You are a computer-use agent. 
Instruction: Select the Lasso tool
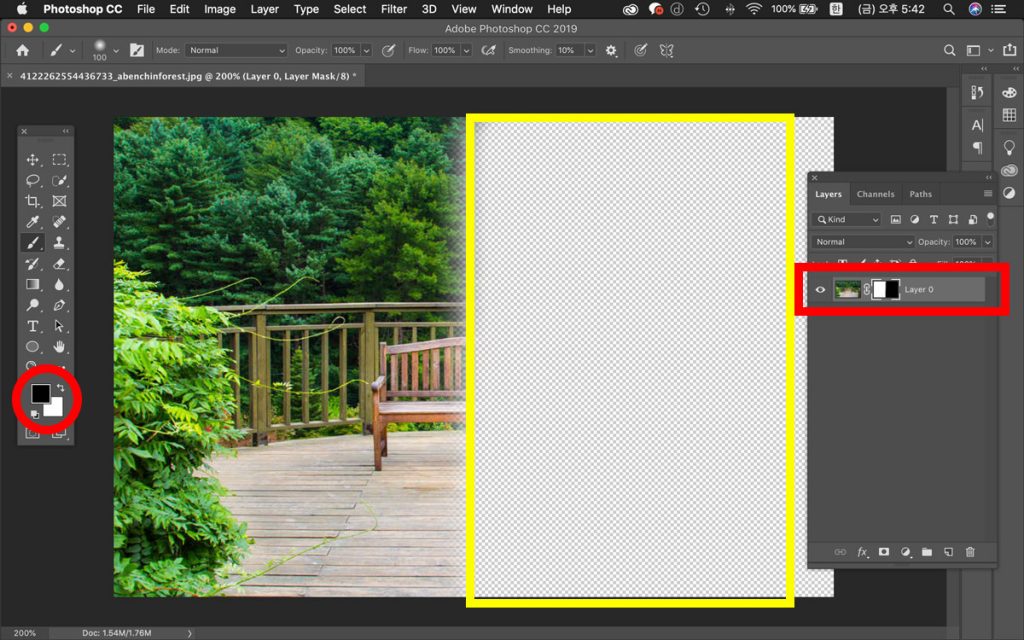point(32,180)
